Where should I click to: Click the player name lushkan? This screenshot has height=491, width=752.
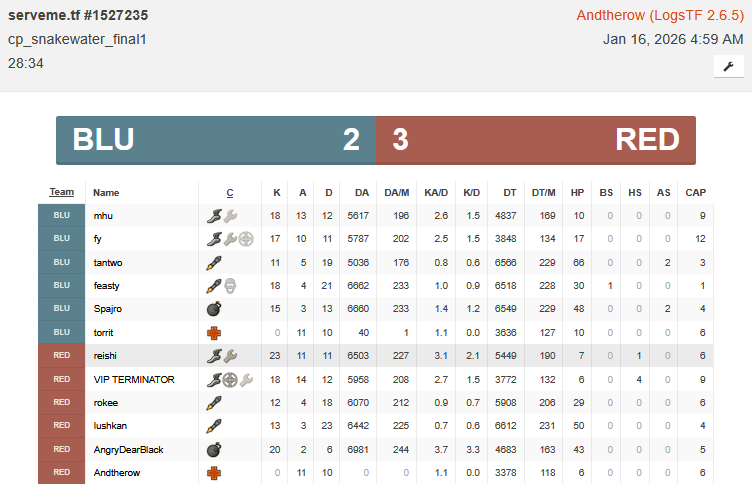111,426
